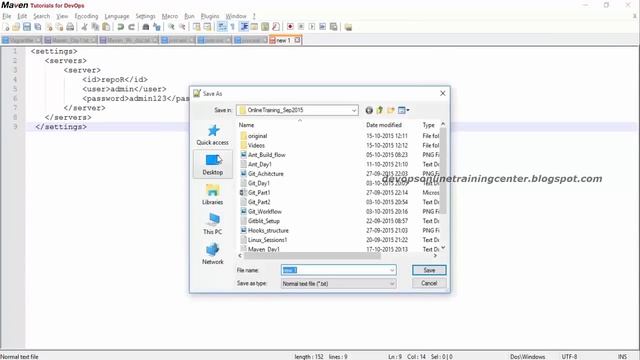Toggle Word wrap in toolbar

coord(222,27)
